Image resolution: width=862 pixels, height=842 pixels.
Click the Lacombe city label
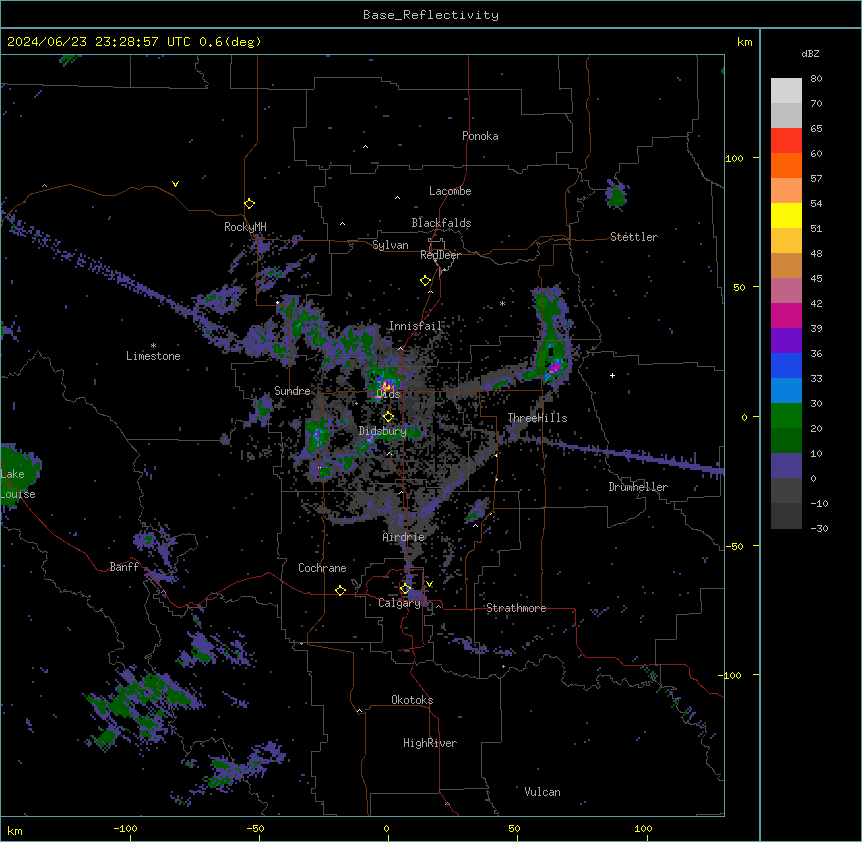coord(450,191)
